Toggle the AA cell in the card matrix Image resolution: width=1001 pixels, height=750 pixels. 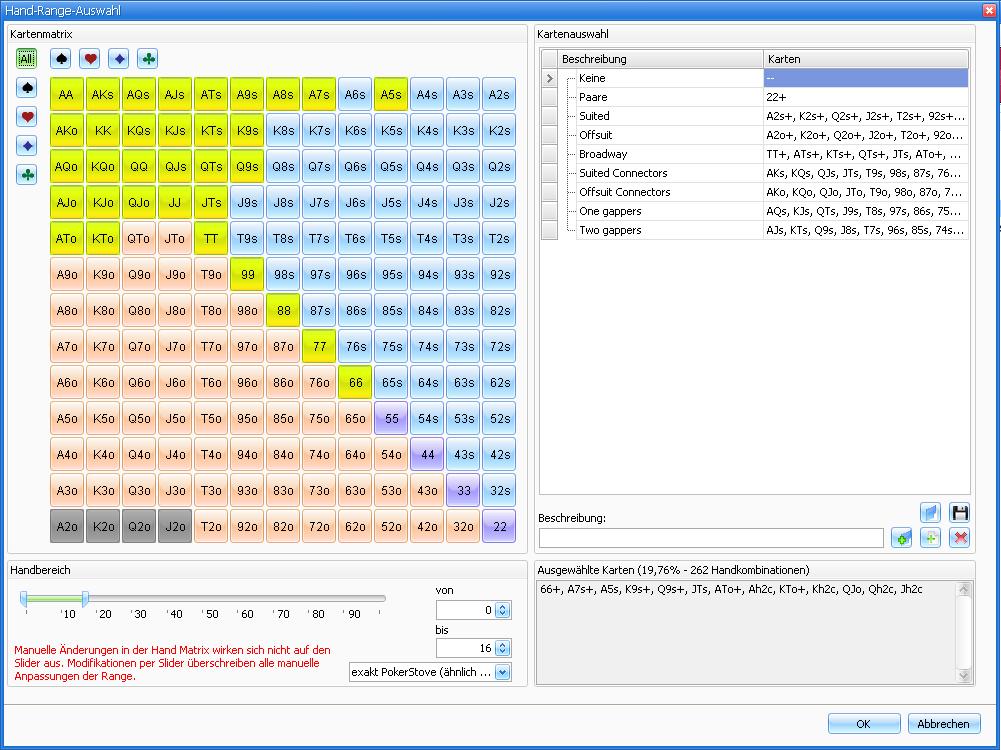pos(66,94)
